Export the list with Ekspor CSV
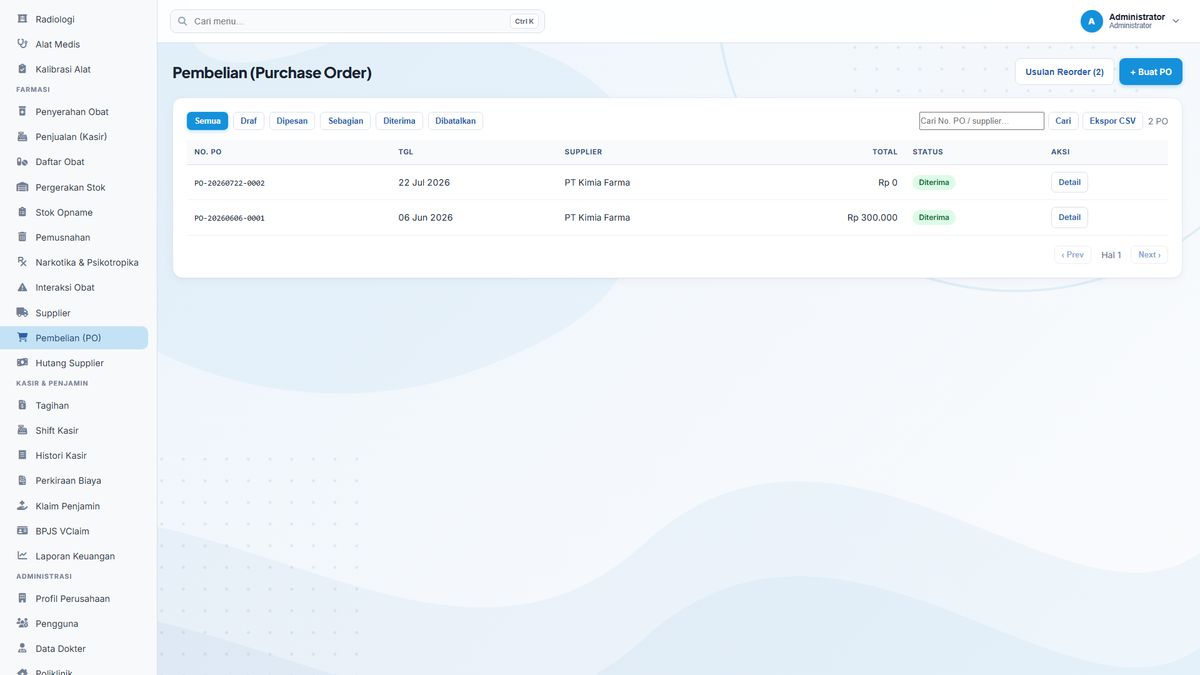Image resolution: width=1200 pixels, height=675 pixels. tap(1113, 121)
